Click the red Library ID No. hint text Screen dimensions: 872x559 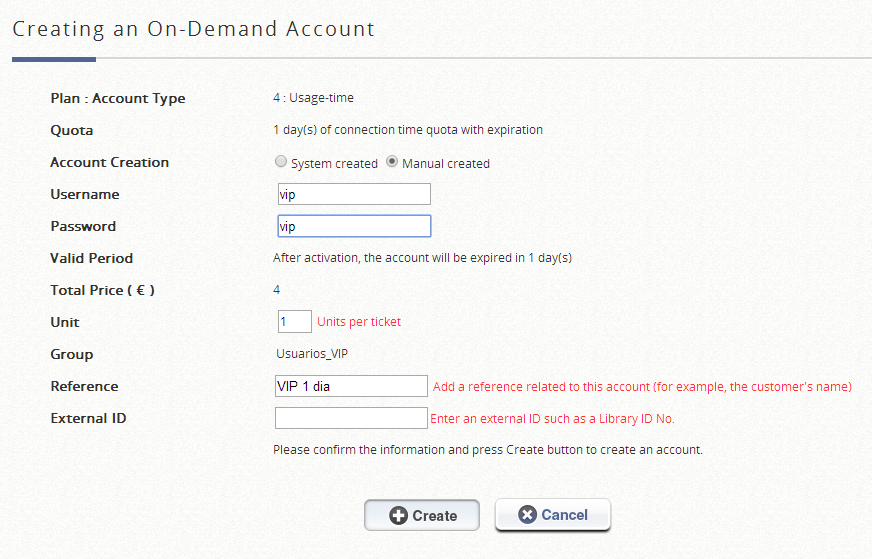(x=559, y=419)
